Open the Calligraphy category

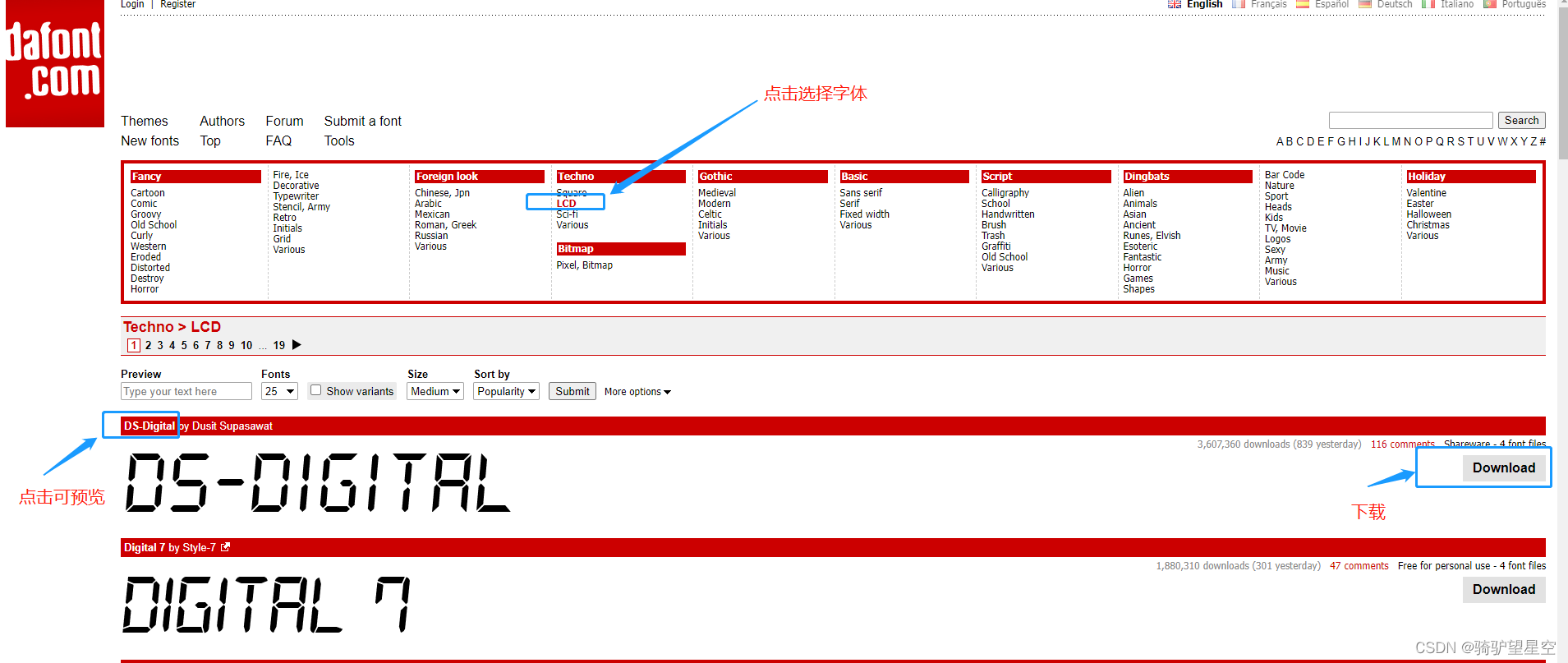(1005, 192)
